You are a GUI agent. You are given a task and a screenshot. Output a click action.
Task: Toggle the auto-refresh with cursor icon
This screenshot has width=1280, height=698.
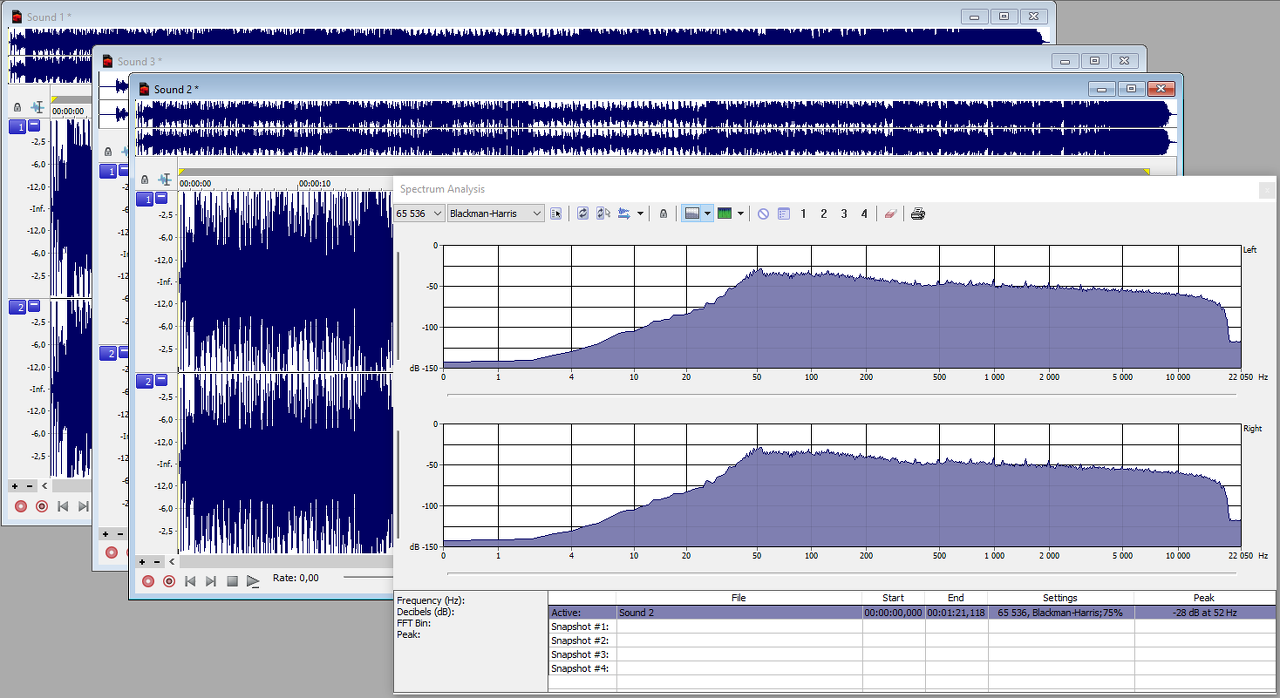tap(603, 214)
